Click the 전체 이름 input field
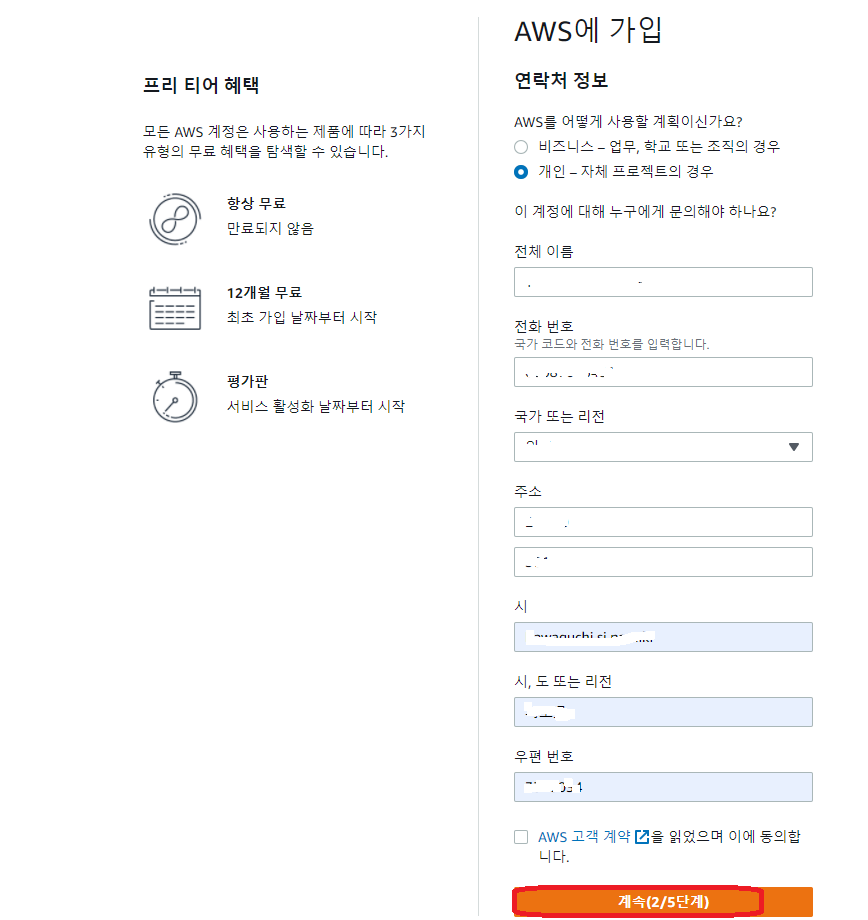The width and height of the screenshot is (868, 920). 663,282
